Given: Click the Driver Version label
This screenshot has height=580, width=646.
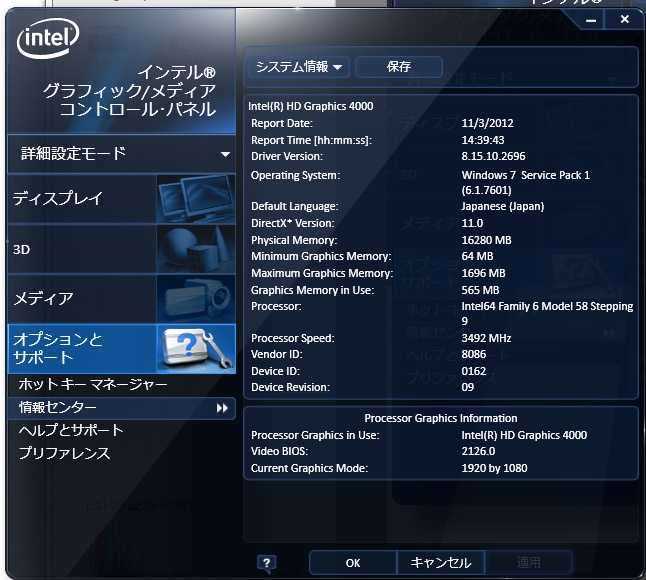Looking at the screenshot, I should [x=287, y=156].
